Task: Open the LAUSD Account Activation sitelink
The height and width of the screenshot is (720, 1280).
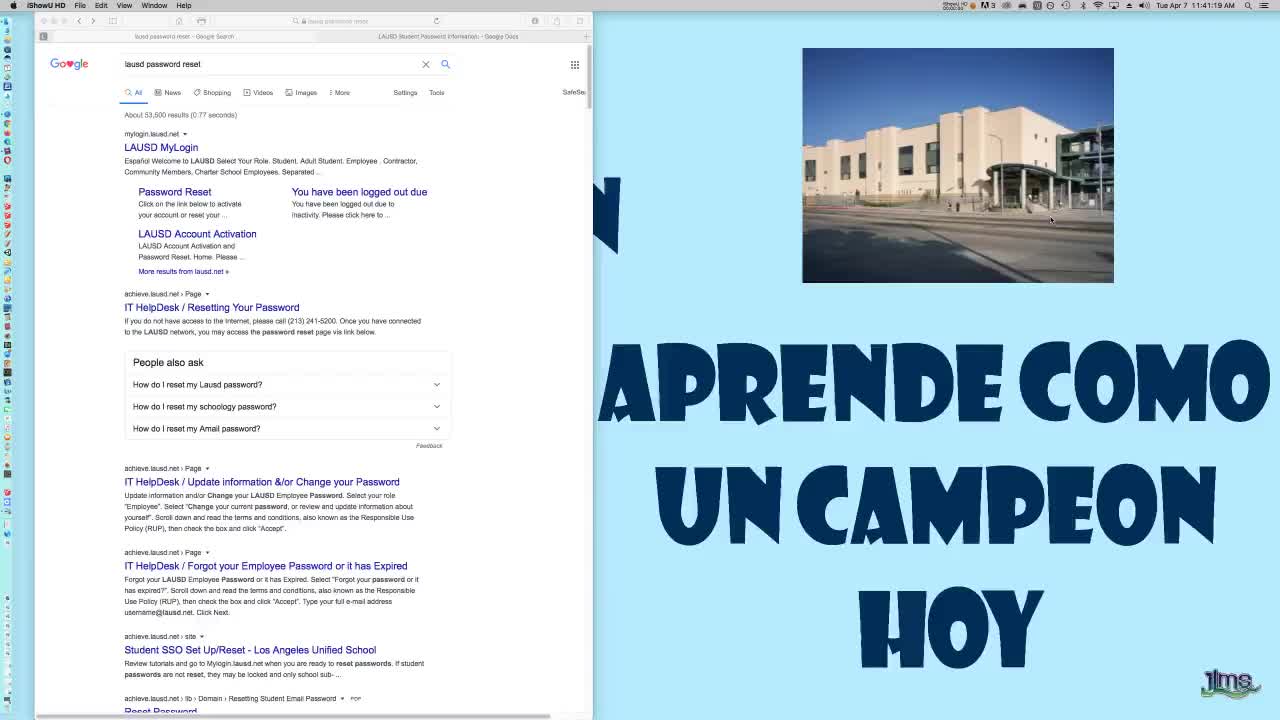Action: (197, 234)
